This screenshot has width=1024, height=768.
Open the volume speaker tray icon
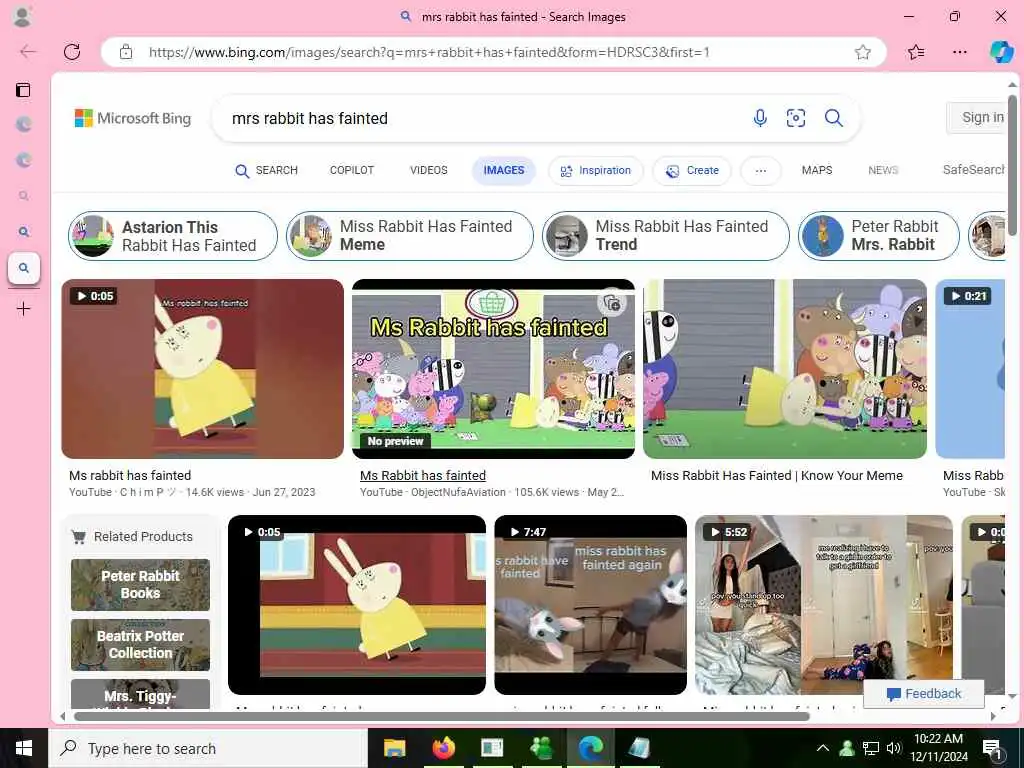[893, 748]
